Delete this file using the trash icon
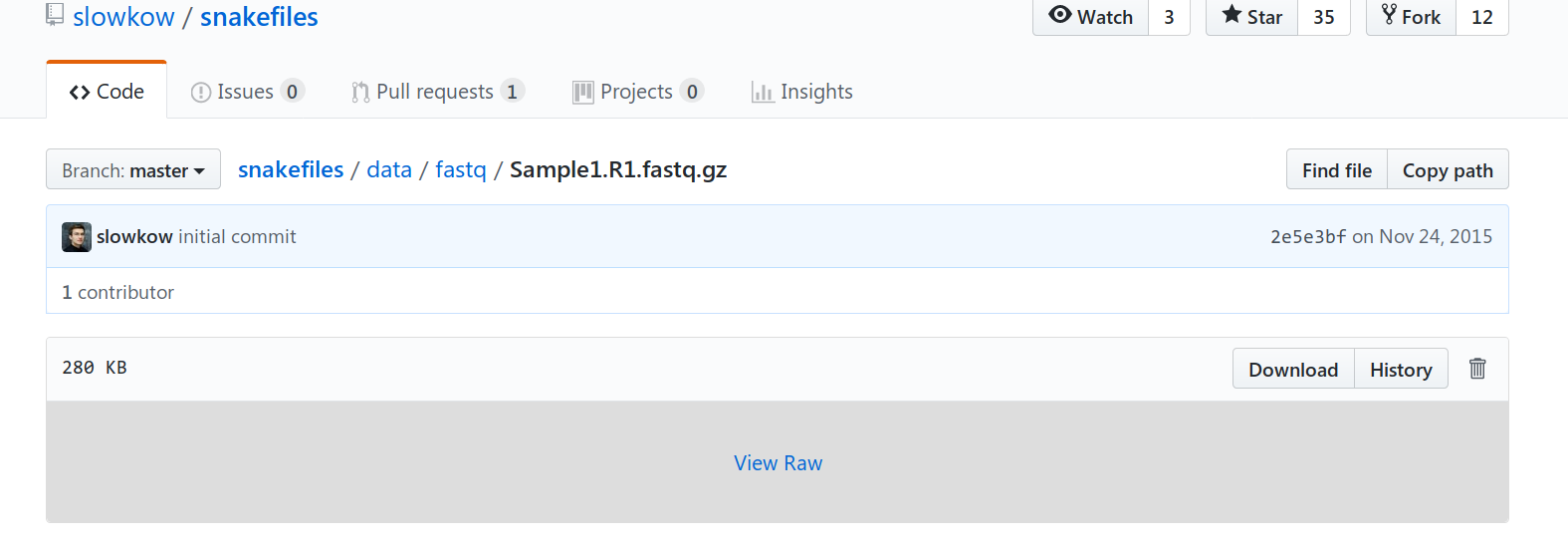The height and width of the screenshot is (550, 1568). [x=1477, y=369]
